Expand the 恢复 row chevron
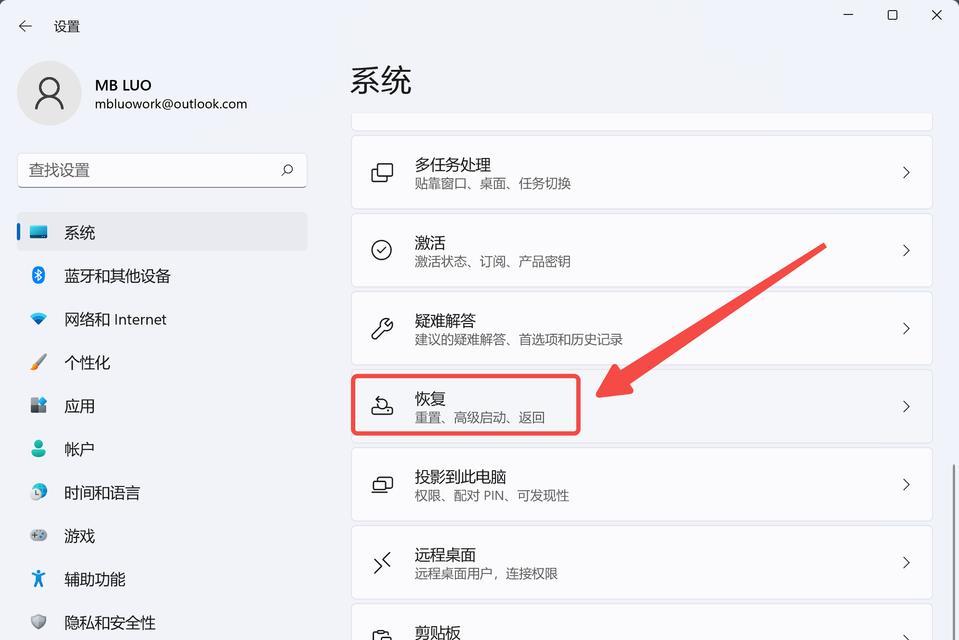Viewport: 959px width, 640px height. tap(906, 406)
